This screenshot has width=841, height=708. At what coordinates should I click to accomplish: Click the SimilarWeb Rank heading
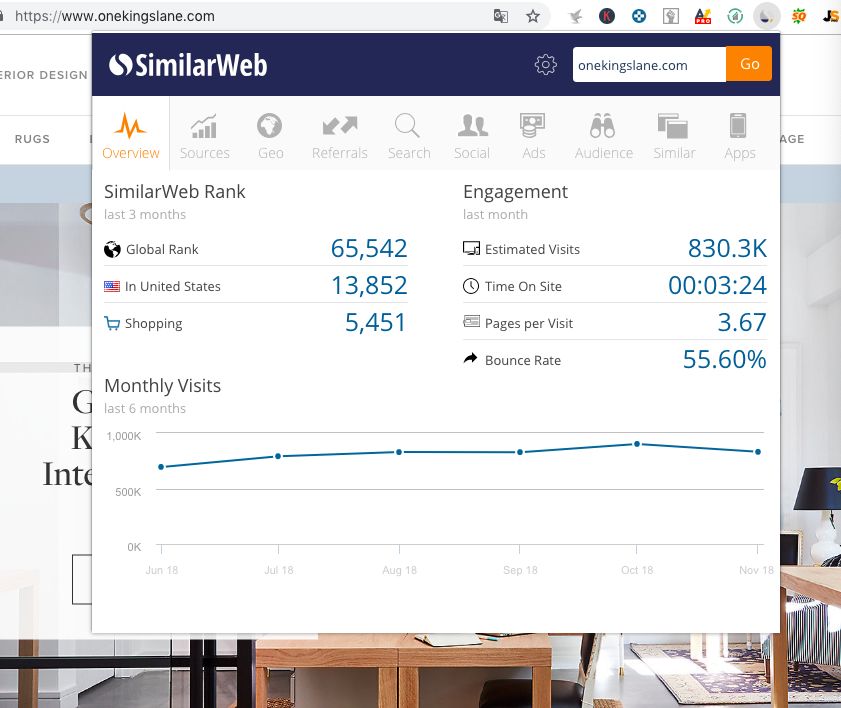[x=175, y=191]
